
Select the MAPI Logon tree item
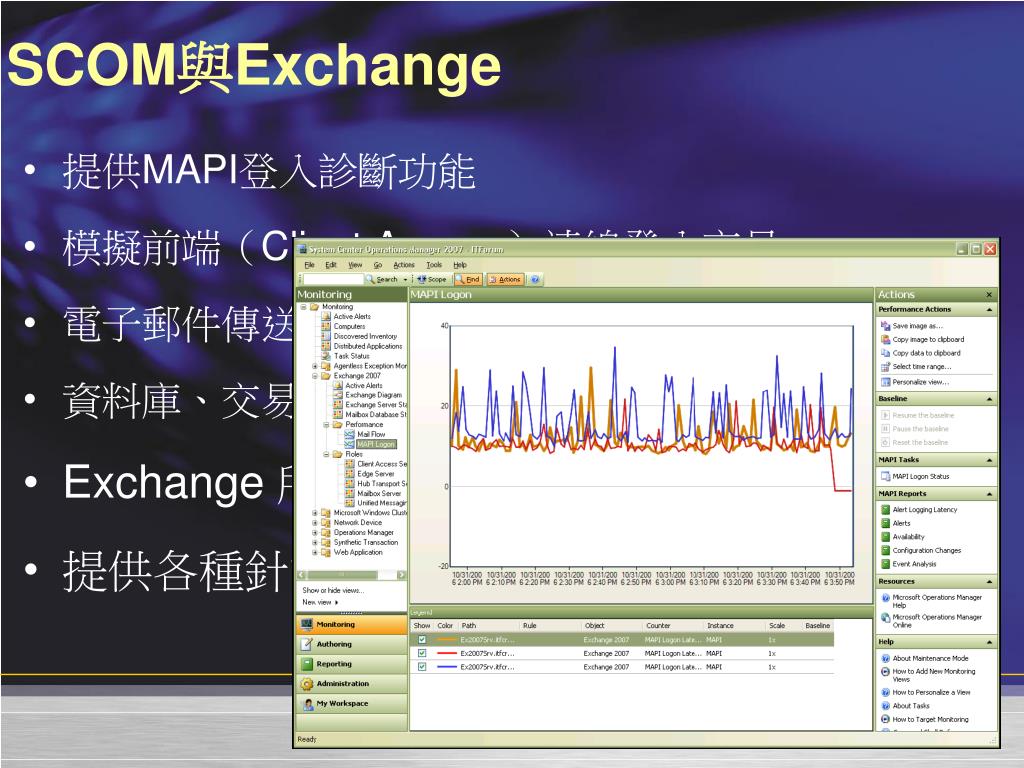point(376,444)
